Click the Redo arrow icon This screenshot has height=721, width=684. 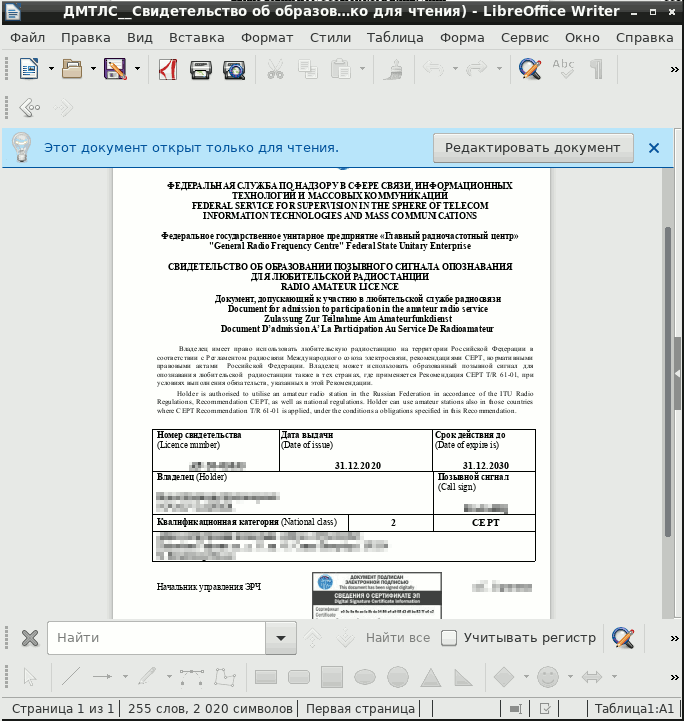[x=476, y=69]
